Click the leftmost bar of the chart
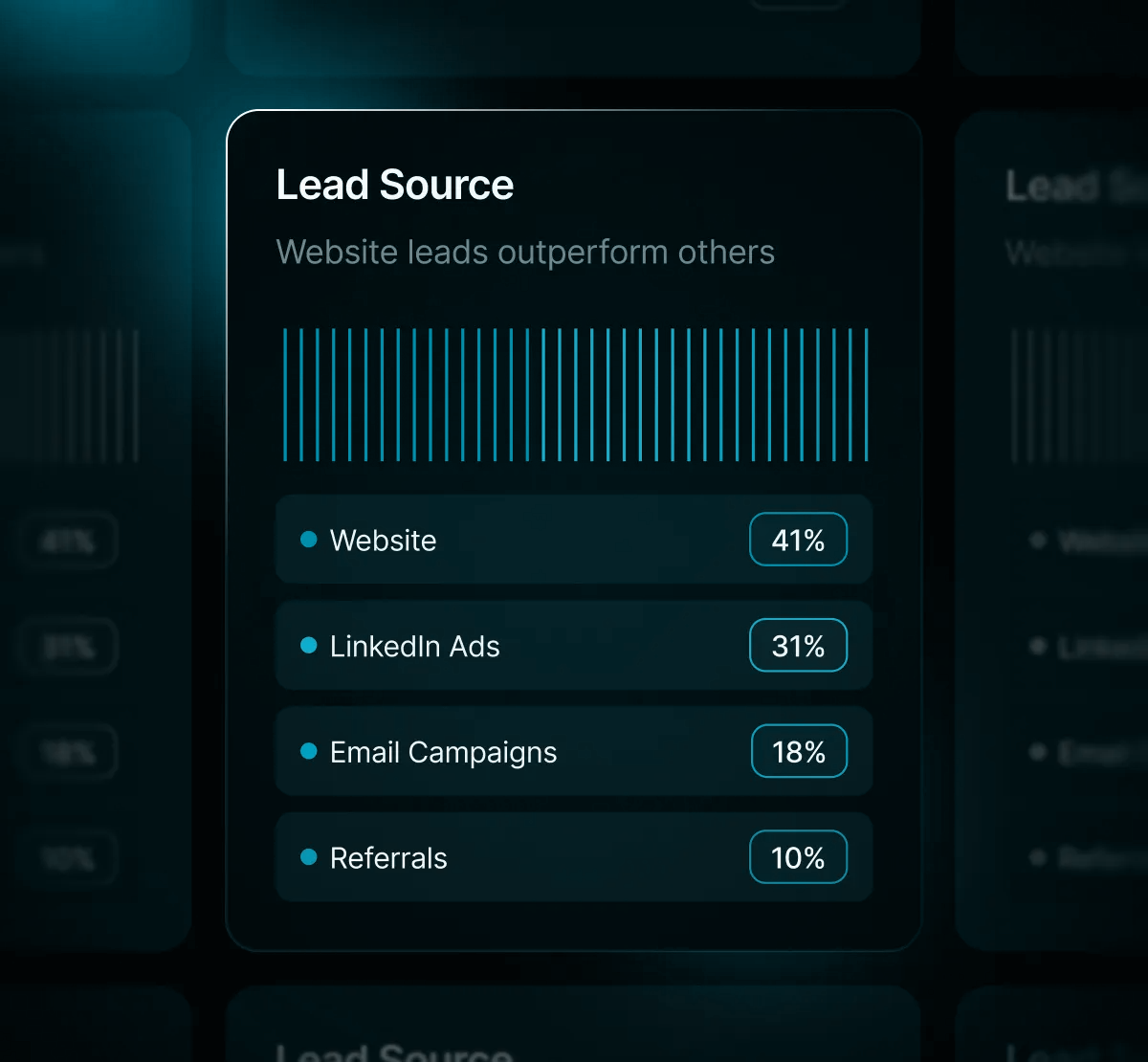This screenshot has height=1062, width=1148. pyautogui.click(x=286, y=392)
